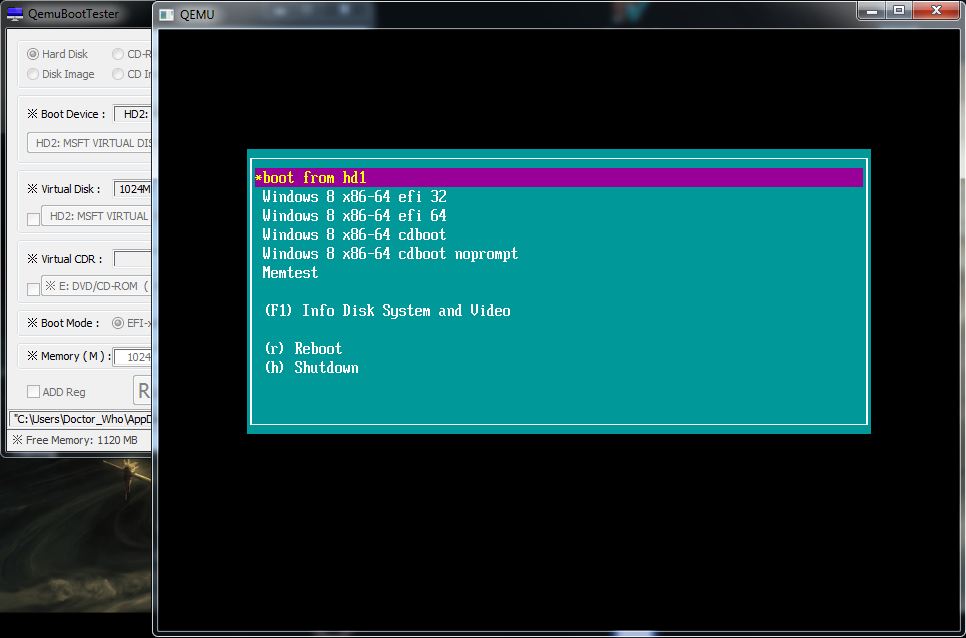Minimize the QEMU window

(x=870, y=10)
